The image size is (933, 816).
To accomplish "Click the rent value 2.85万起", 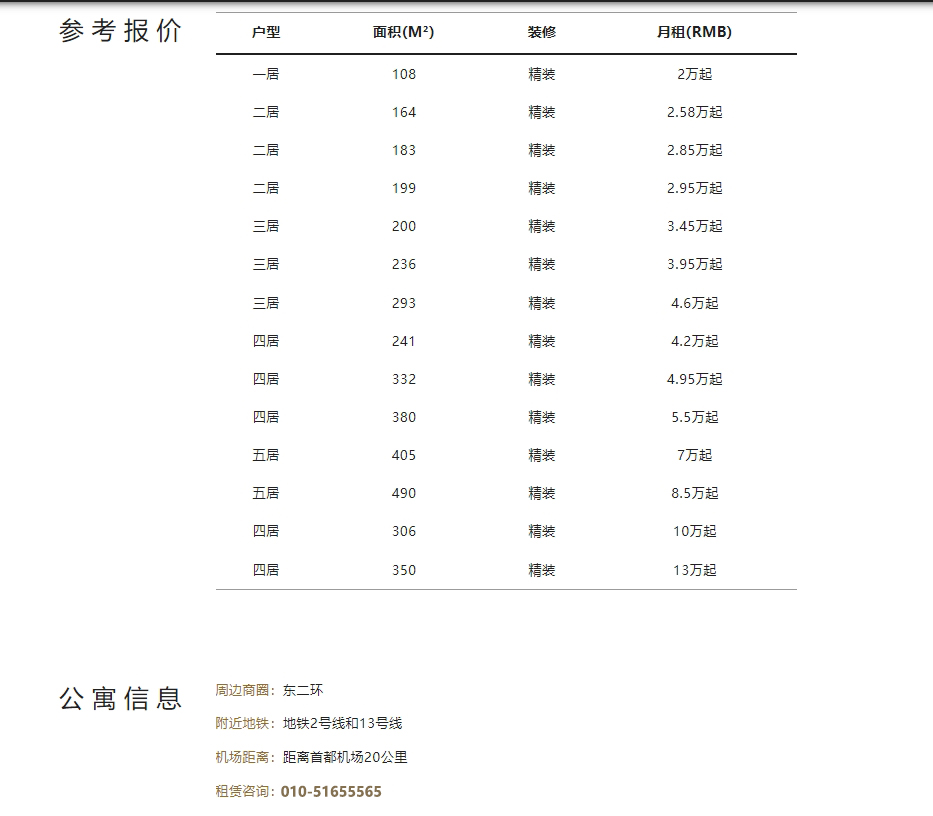I will coord(694,151).
